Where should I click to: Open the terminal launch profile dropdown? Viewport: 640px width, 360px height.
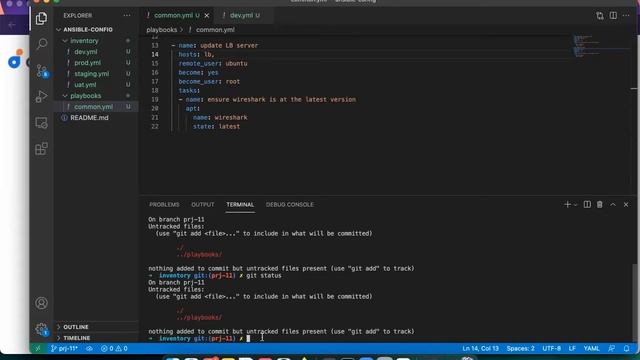pos(576,205)
